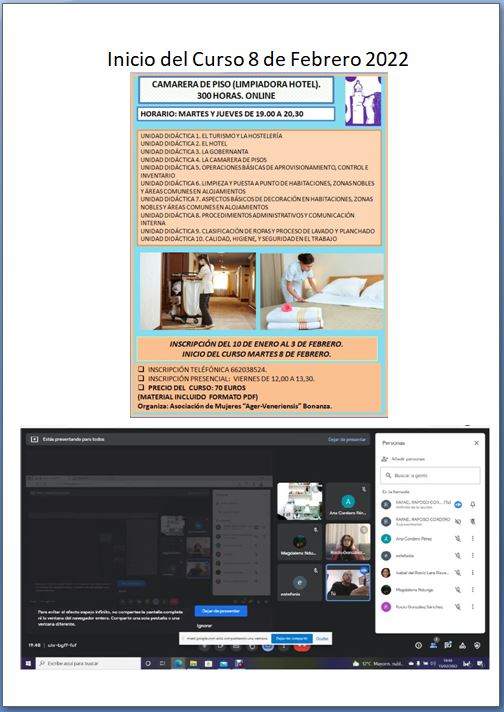Open the Windows notification center icon
Screen dimensions: 504x712
click(480, 663)
